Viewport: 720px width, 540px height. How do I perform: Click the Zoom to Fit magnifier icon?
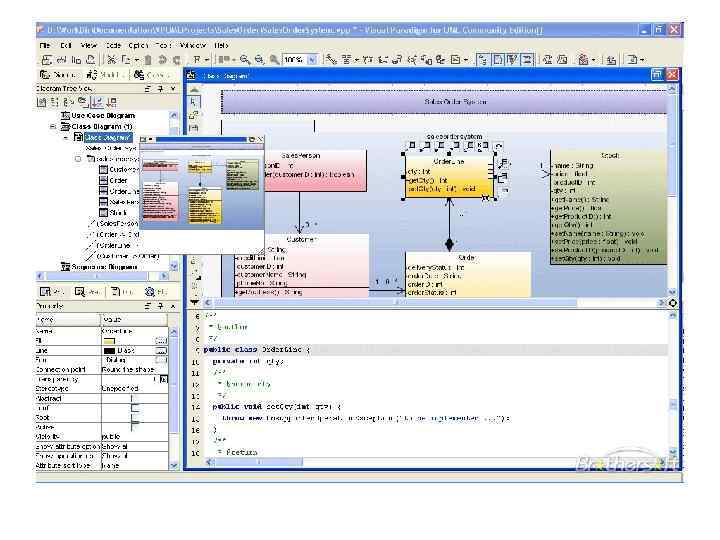[274, 60]
